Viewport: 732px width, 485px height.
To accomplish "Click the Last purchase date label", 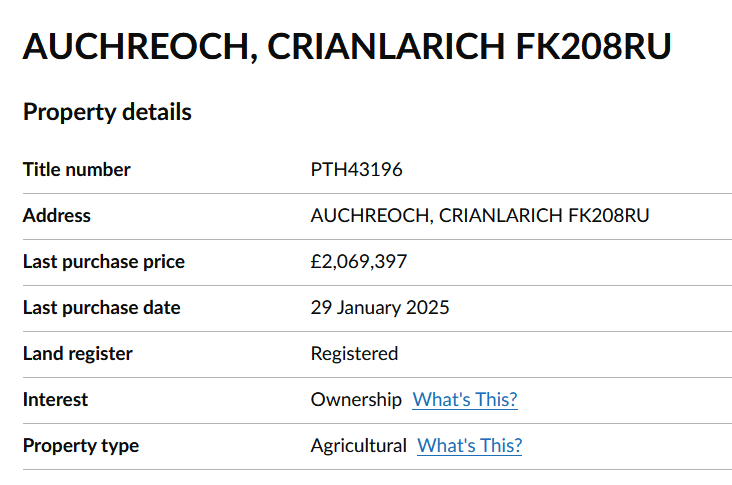I will coord(102,308).
